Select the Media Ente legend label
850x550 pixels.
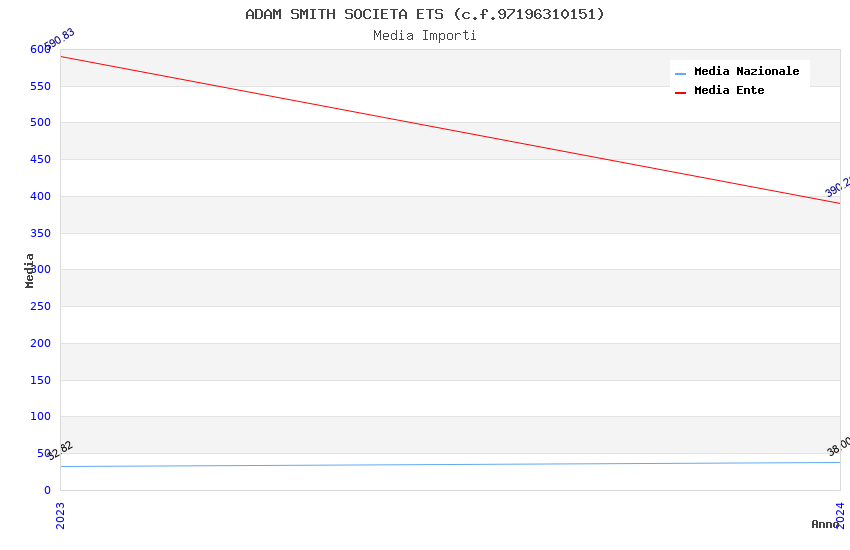[x=729, y=90]
